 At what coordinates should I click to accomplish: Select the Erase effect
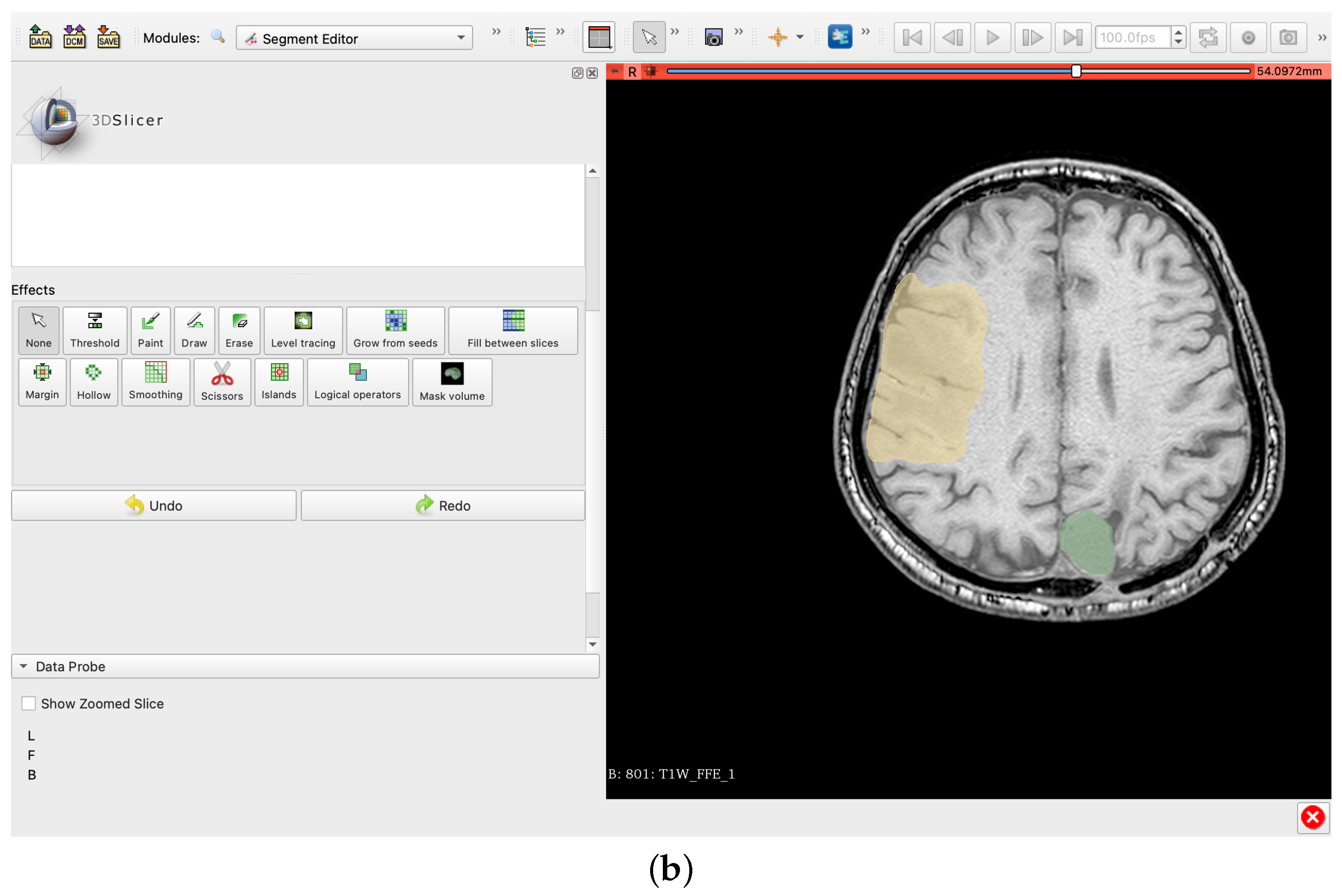tap(239, 330)
